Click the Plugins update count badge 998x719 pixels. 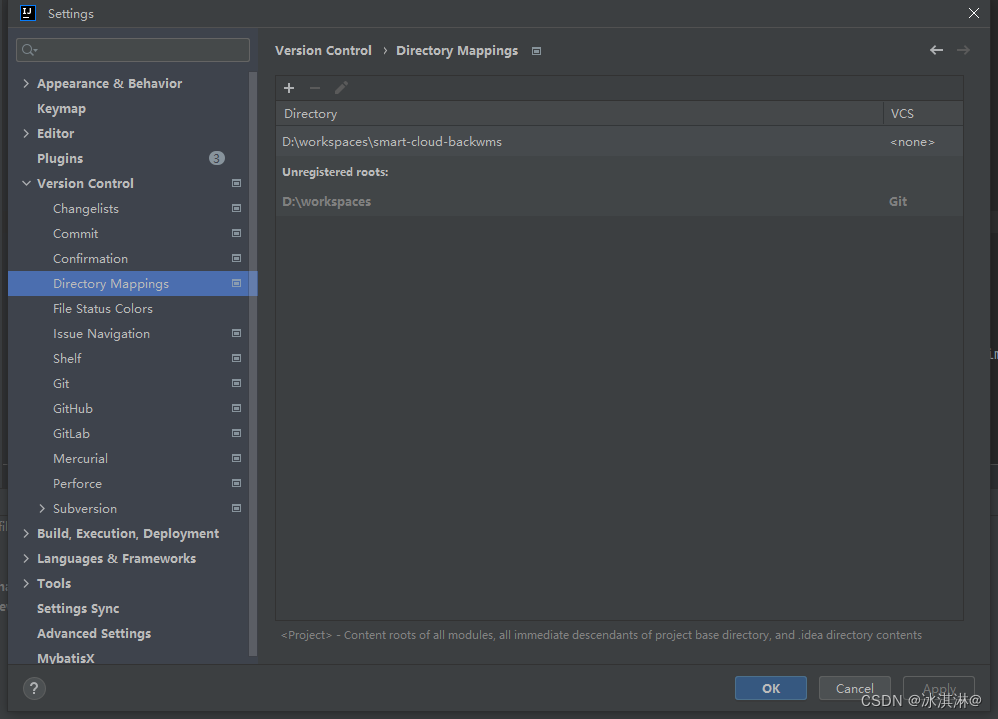point(216,158)
